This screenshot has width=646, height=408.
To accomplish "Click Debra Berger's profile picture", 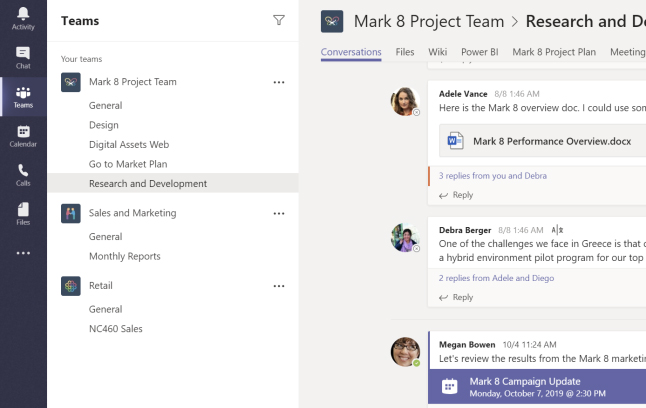I will (x=405, y=237).
